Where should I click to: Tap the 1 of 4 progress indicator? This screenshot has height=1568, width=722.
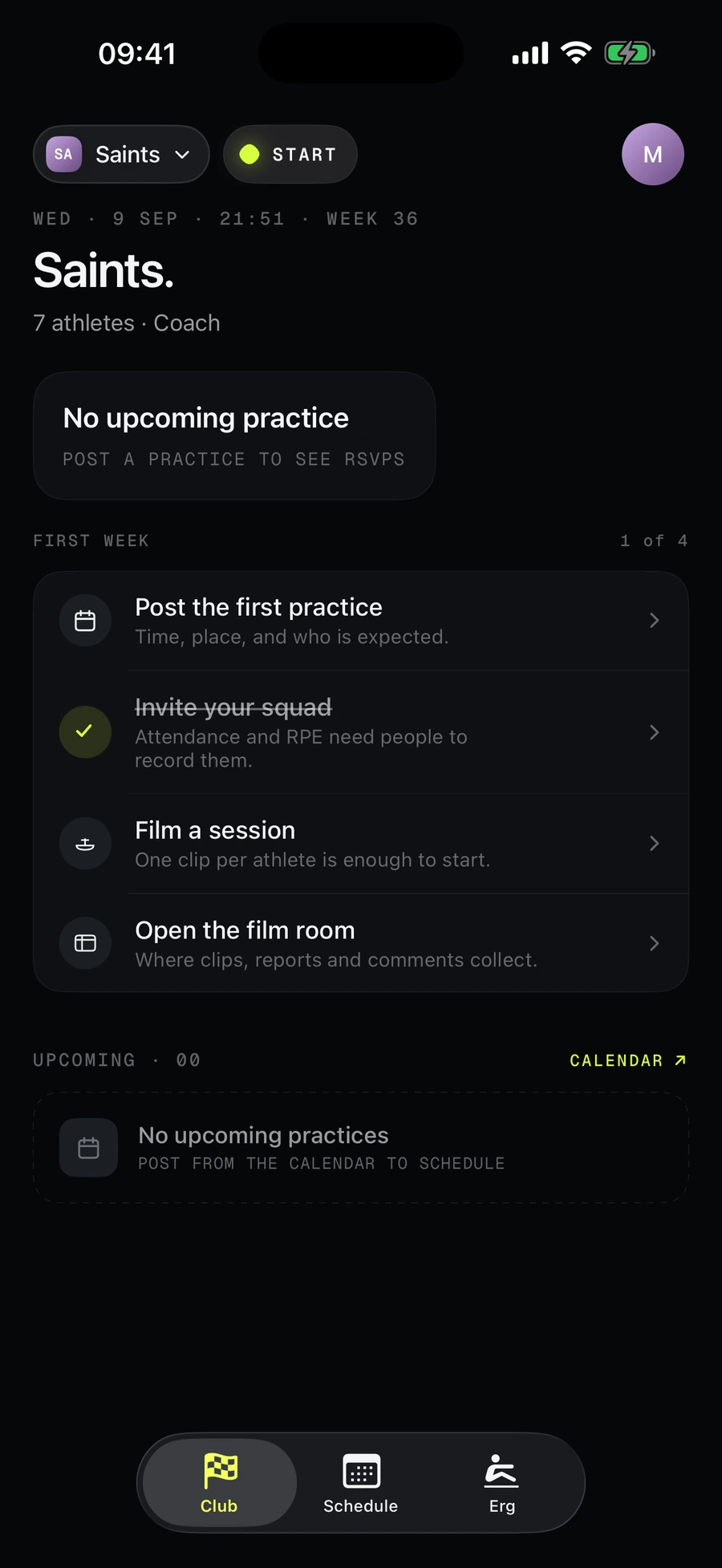pos(654,541)
